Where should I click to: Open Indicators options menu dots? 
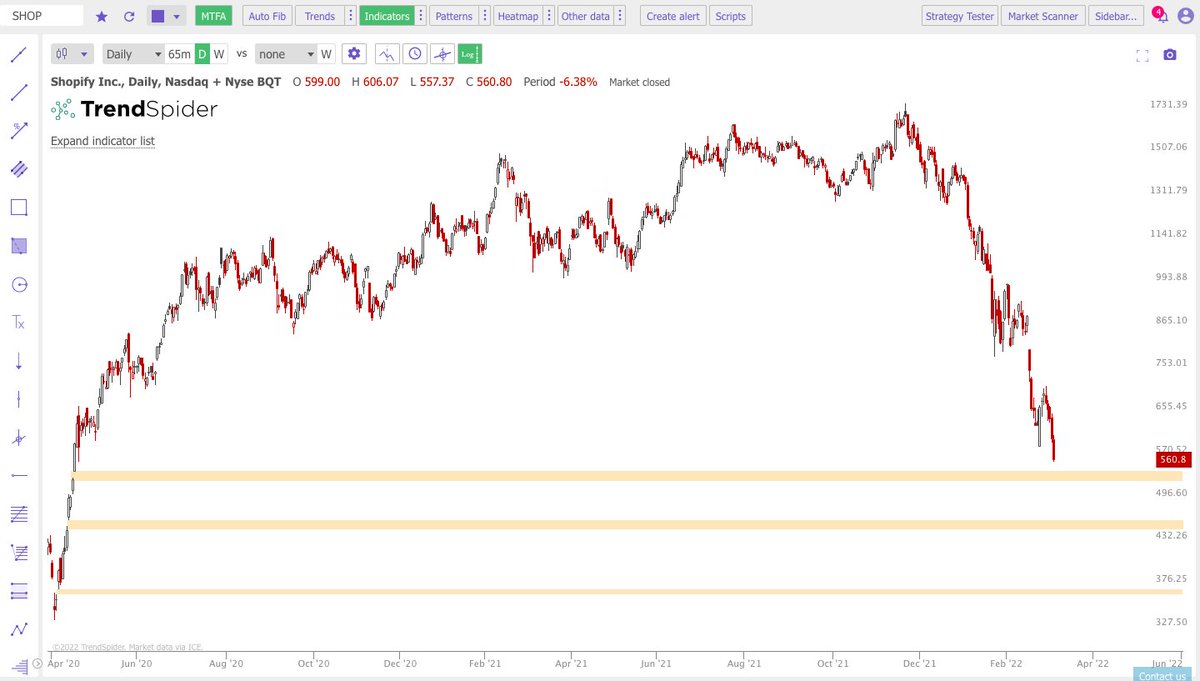(419, 17)
